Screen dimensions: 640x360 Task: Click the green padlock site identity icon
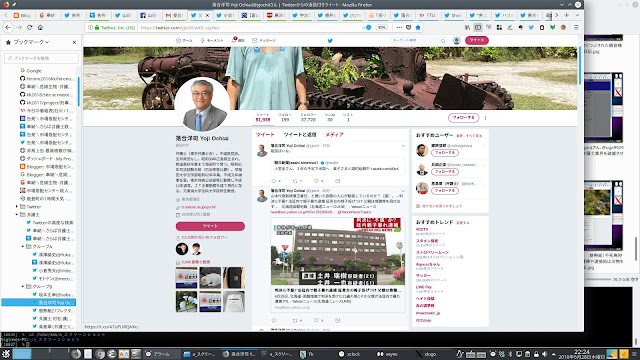pyautogui.click(x=97, y=28)
